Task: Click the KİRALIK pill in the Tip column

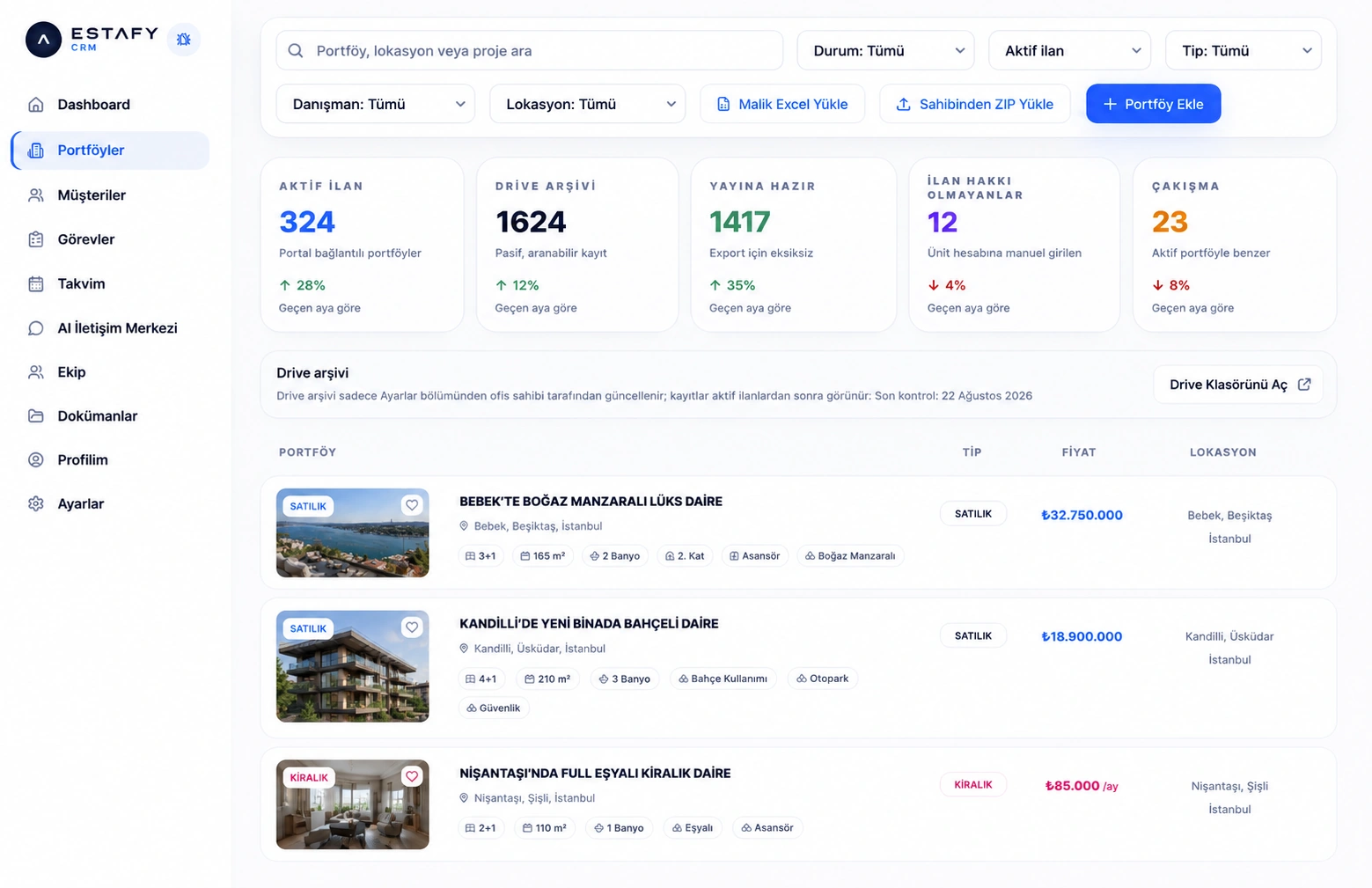Action: point(973,785)
